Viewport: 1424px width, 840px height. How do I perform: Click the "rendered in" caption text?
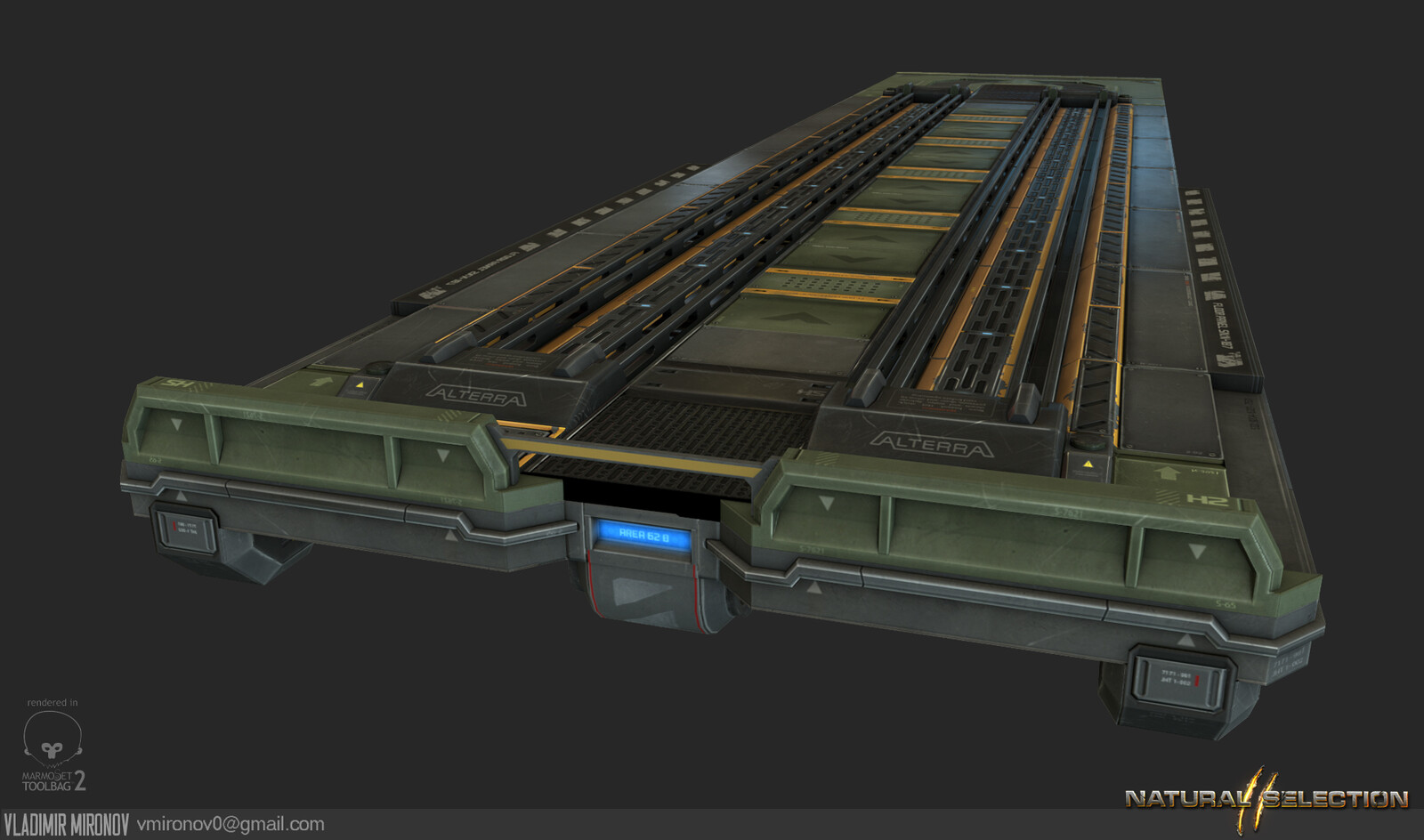(53, 703)
